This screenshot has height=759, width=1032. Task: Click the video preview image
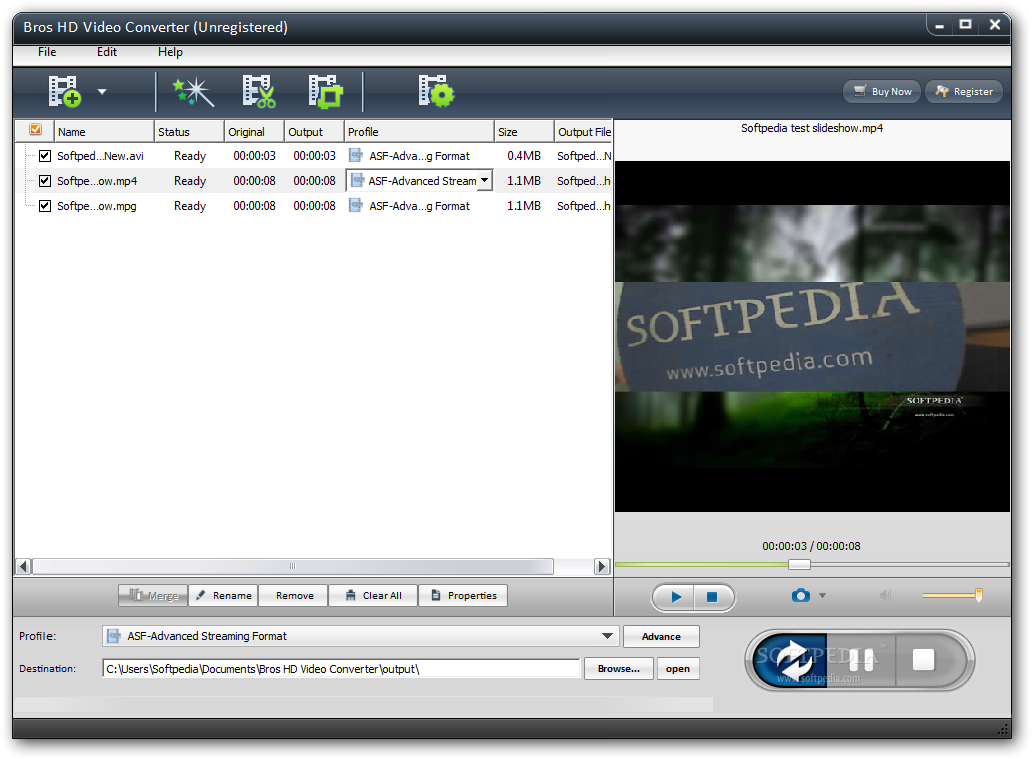(x=812, y=336)
